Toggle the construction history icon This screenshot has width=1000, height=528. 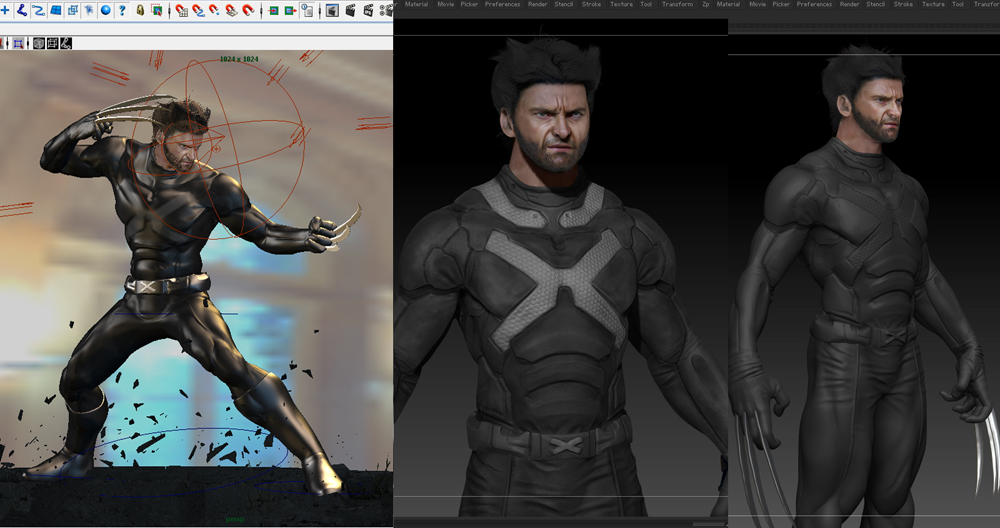point(307,10)
